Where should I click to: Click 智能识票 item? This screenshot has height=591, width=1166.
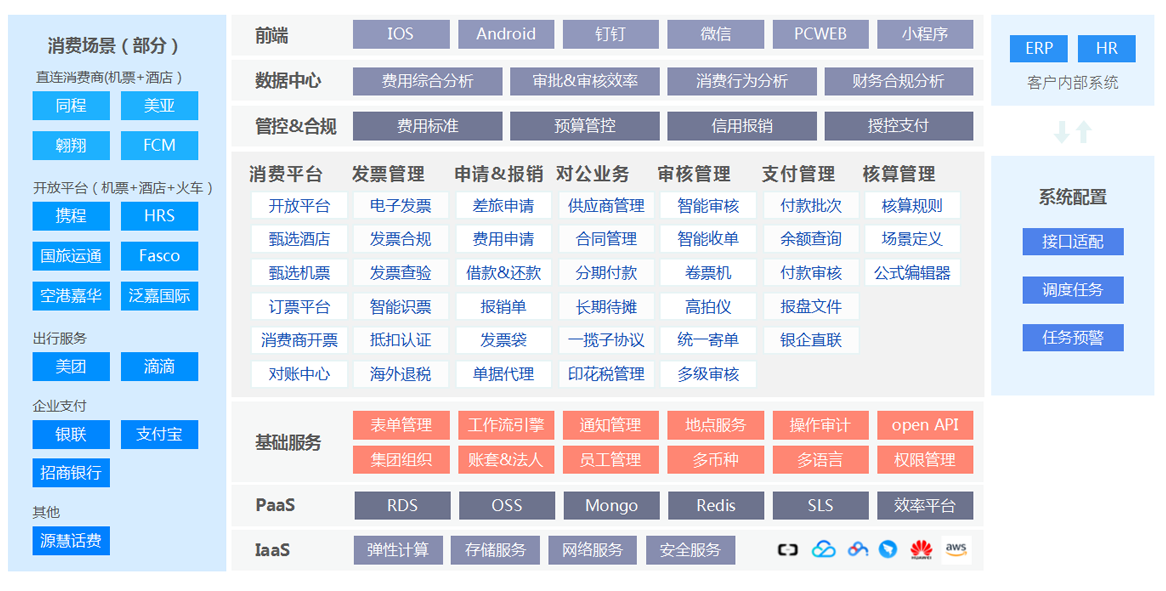coord(401,306)
